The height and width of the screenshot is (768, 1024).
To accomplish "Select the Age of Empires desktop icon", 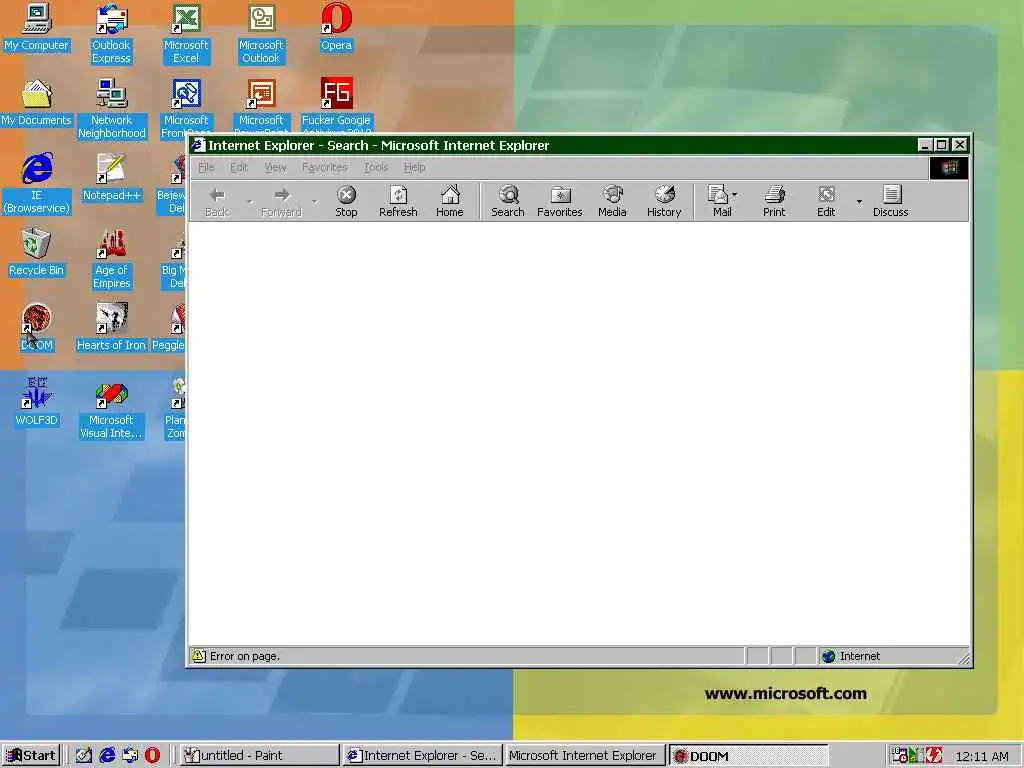I will (x=111, y=258).
